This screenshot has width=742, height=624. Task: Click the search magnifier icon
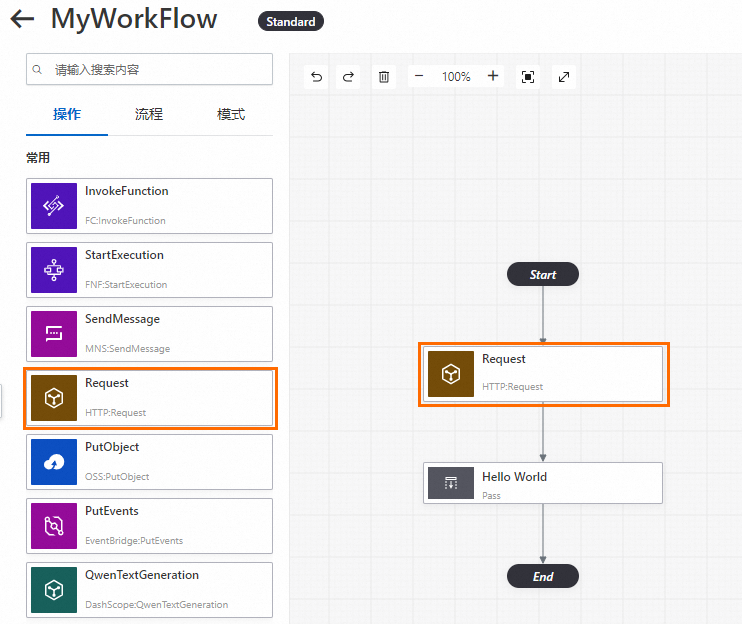(x=37, y=70)
